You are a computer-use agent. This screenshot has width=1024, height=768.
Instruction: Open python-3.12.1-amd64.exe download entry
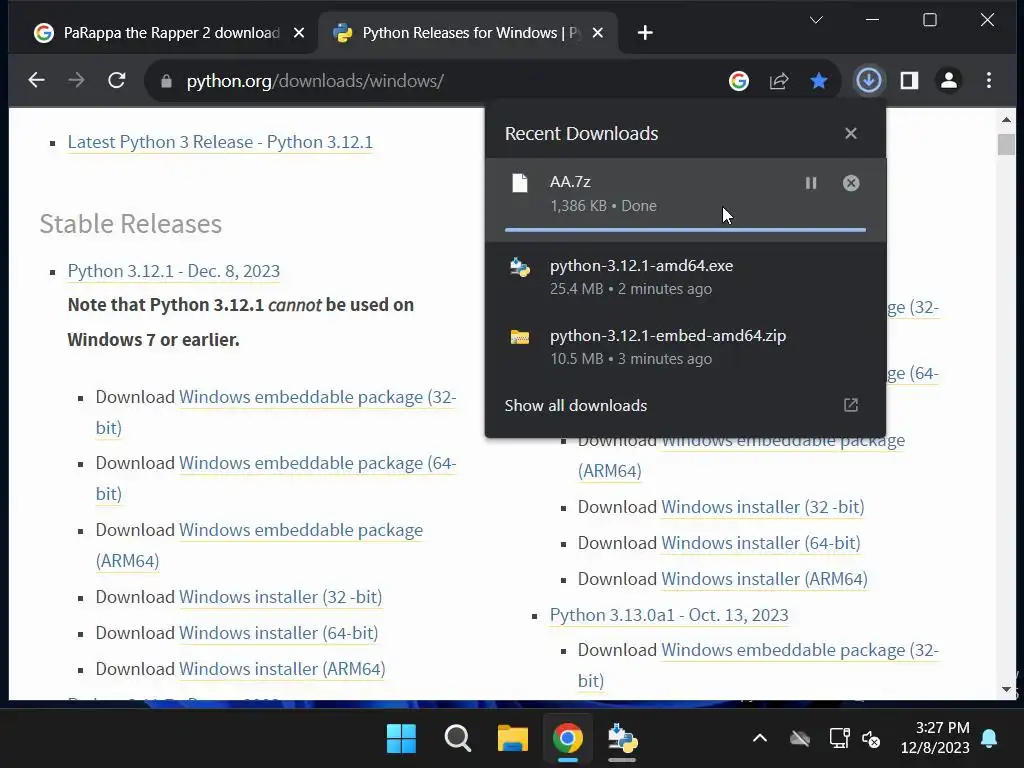tap(685, 277)
